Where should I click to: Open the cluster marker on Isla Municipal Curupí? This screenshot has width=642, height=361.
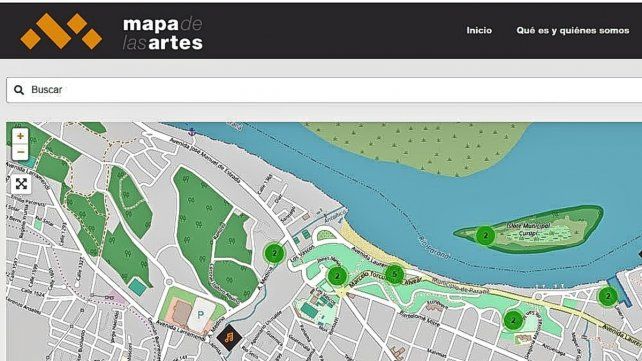(486, 235)
